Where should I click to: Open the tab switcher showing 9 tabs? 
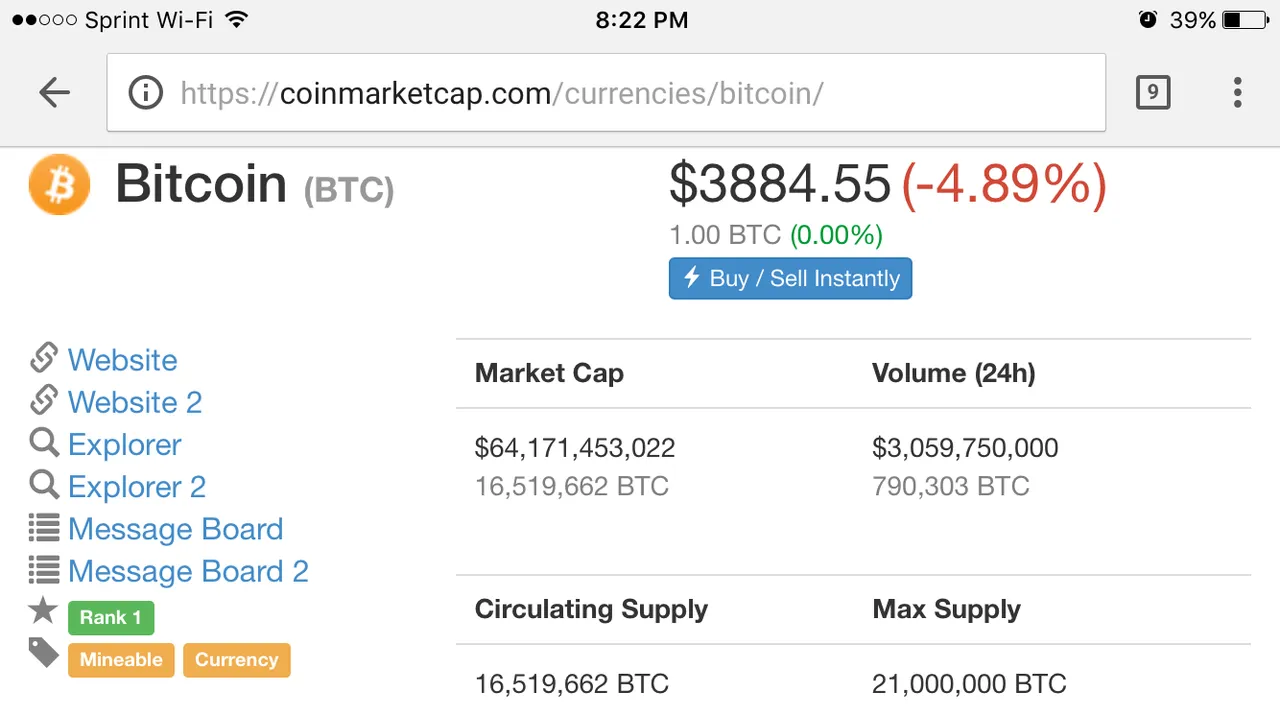(1153, 93)
